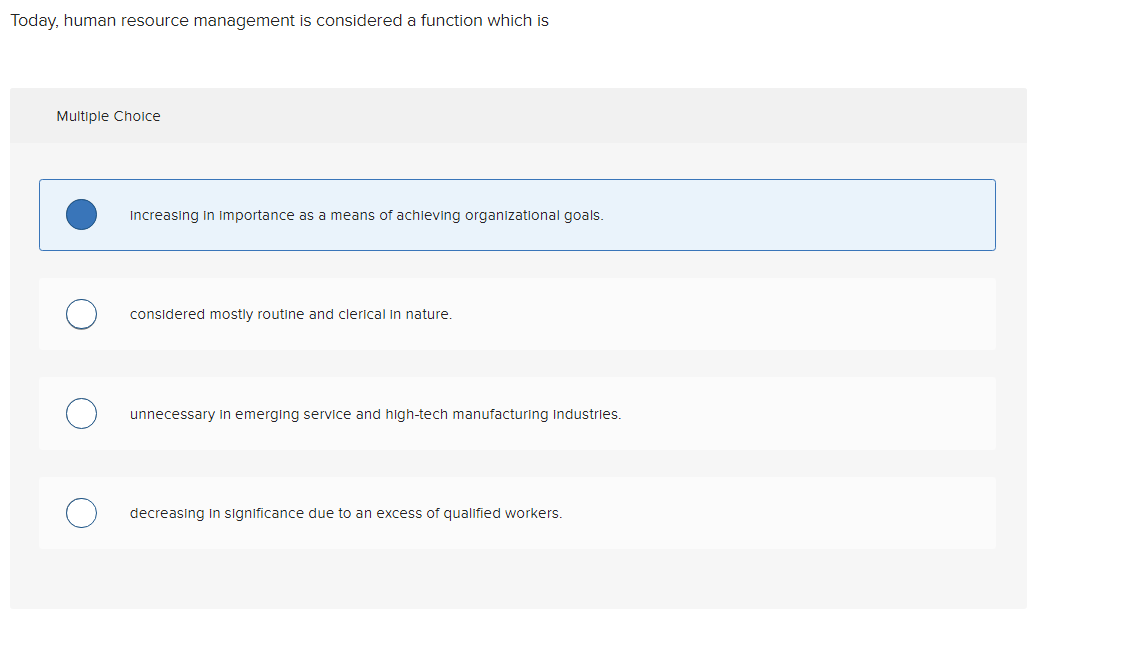Click the blue-bordered selected answer card
Screen dimensions: 1147x653
coord(517,214)
